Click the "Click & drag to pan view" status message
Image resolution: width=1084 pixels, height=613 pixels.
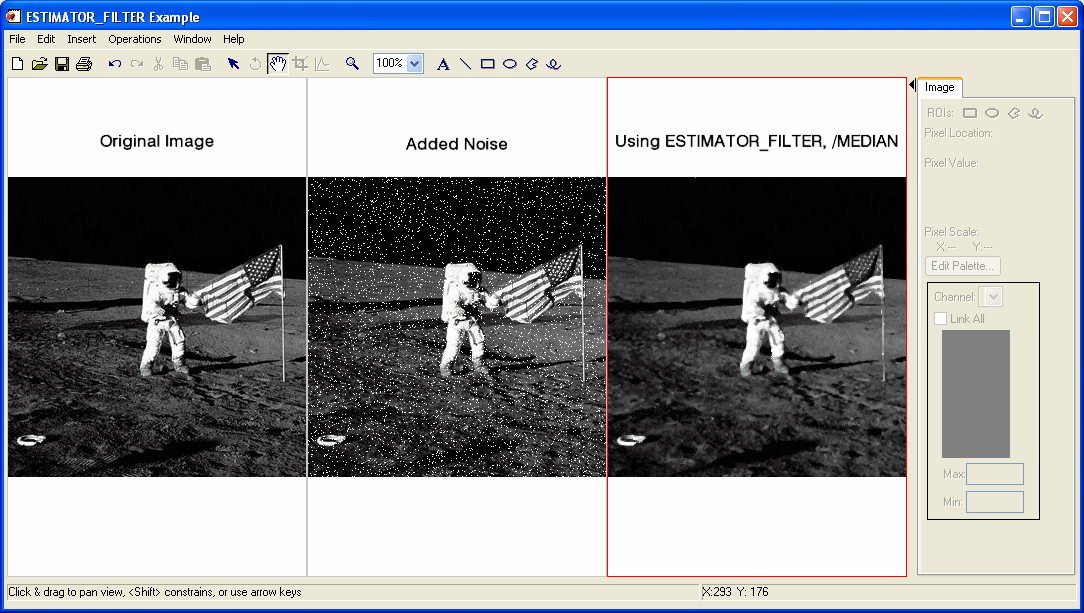click(155, 592)
